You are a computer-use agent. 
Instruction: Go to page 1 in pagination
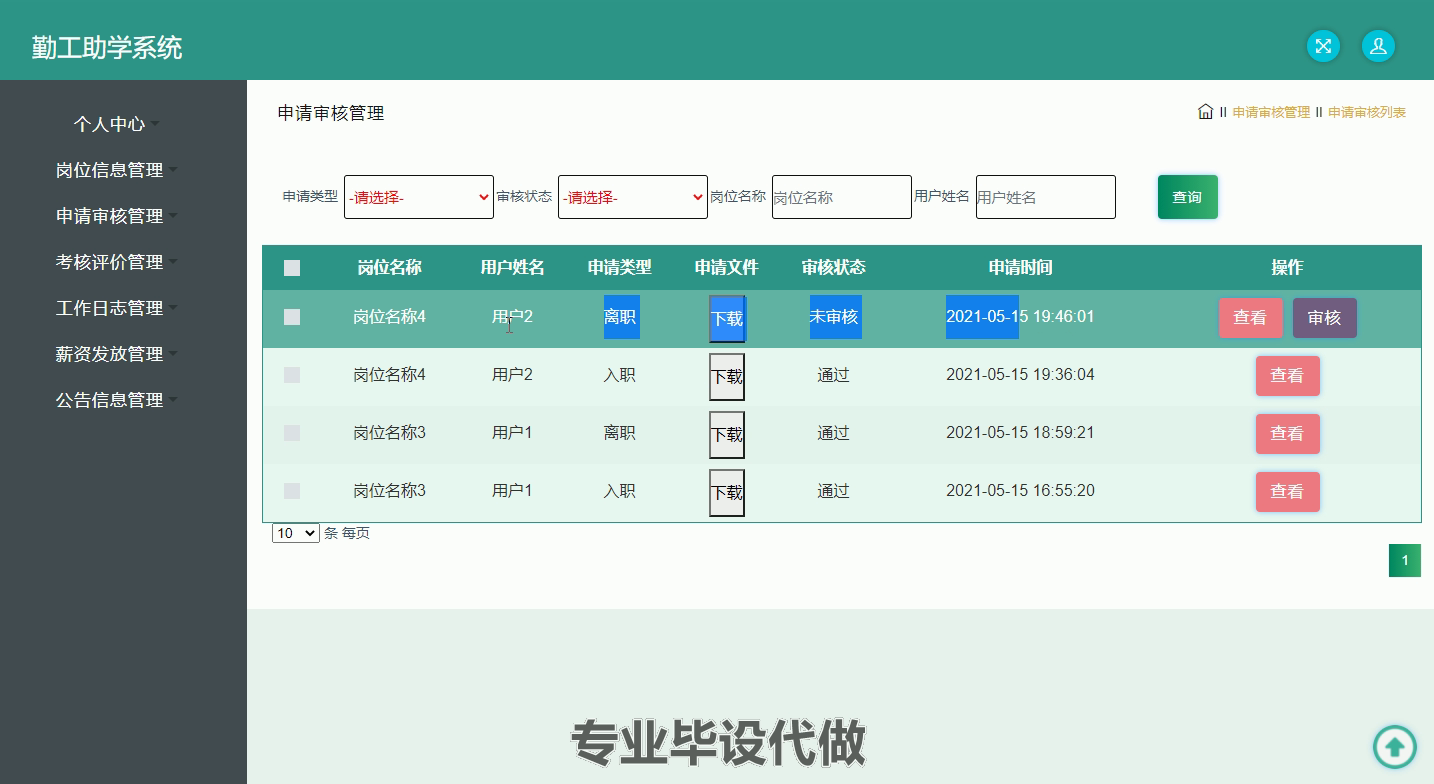tap(1404, 560)
